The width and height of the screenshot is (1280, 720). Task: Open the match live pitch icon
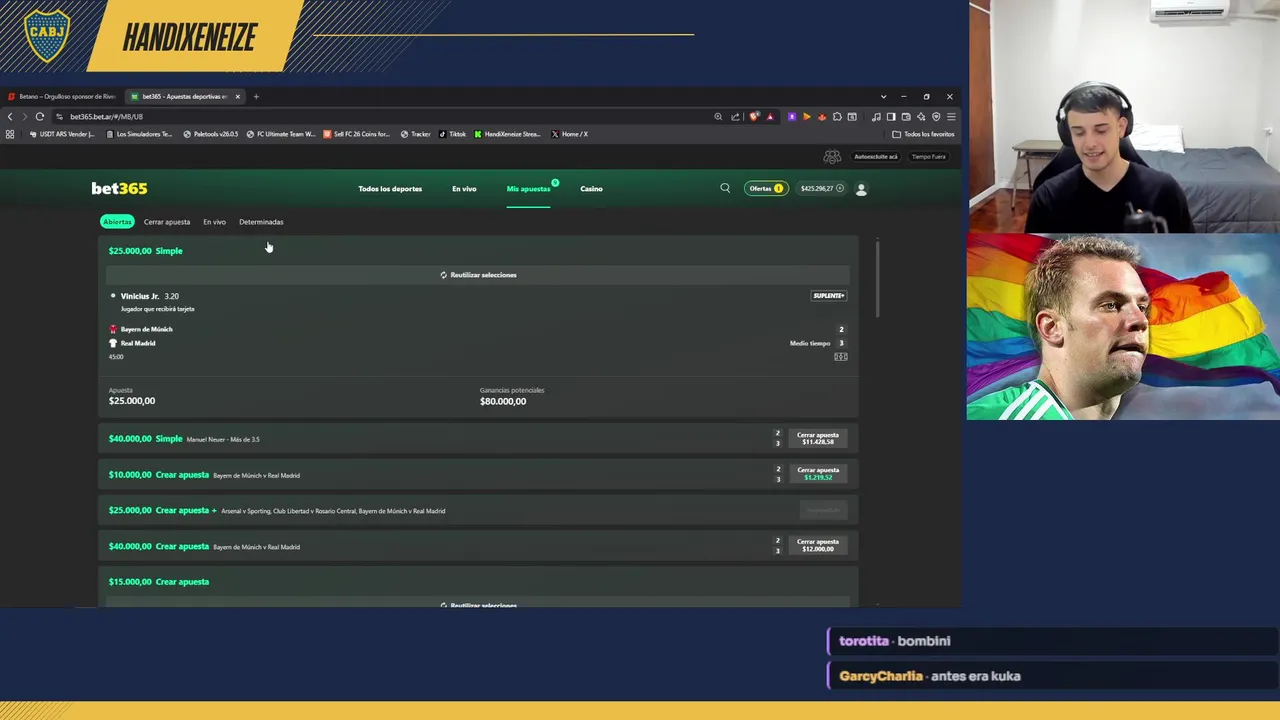tap(841, 357)
